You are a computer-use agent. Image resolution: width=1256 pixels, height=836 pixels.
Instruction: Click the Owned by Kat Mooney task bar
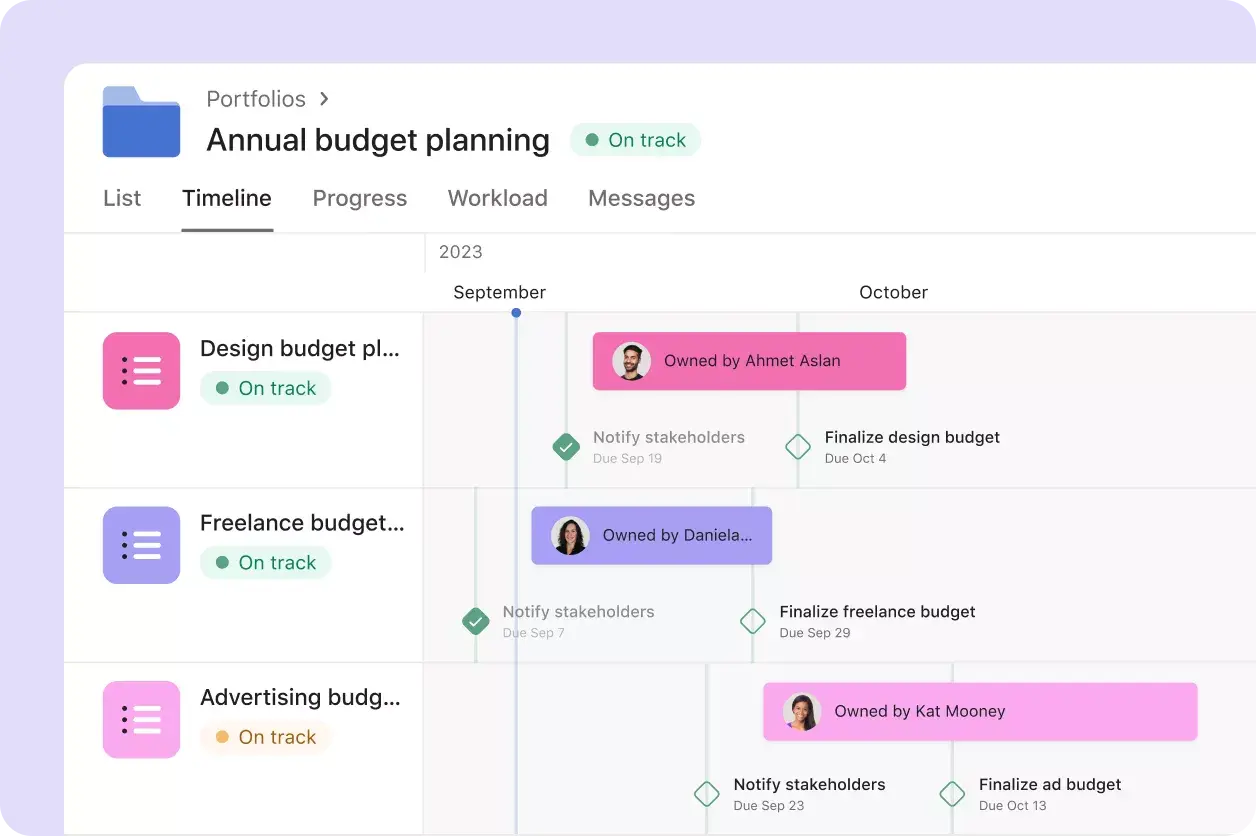pos(980,711)
